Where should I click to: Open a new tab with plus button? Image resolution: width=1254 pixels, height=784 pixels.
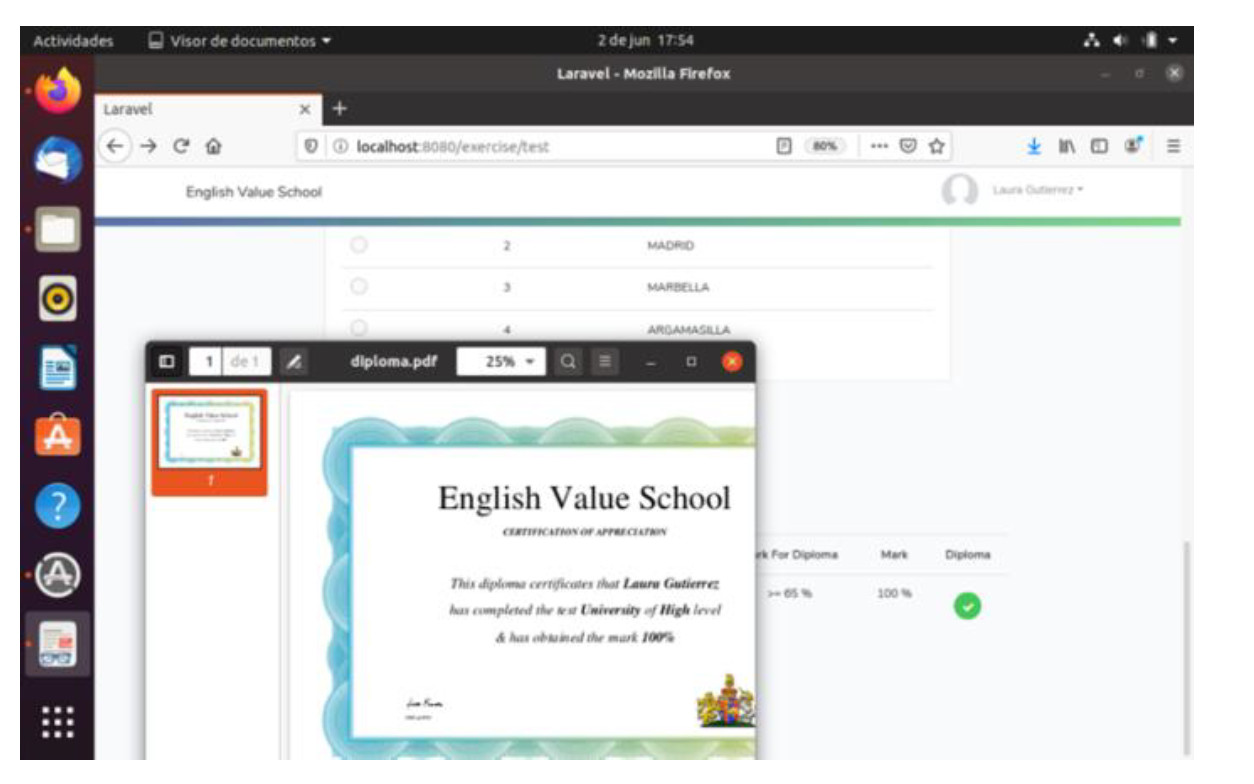[x=339, y=108]
